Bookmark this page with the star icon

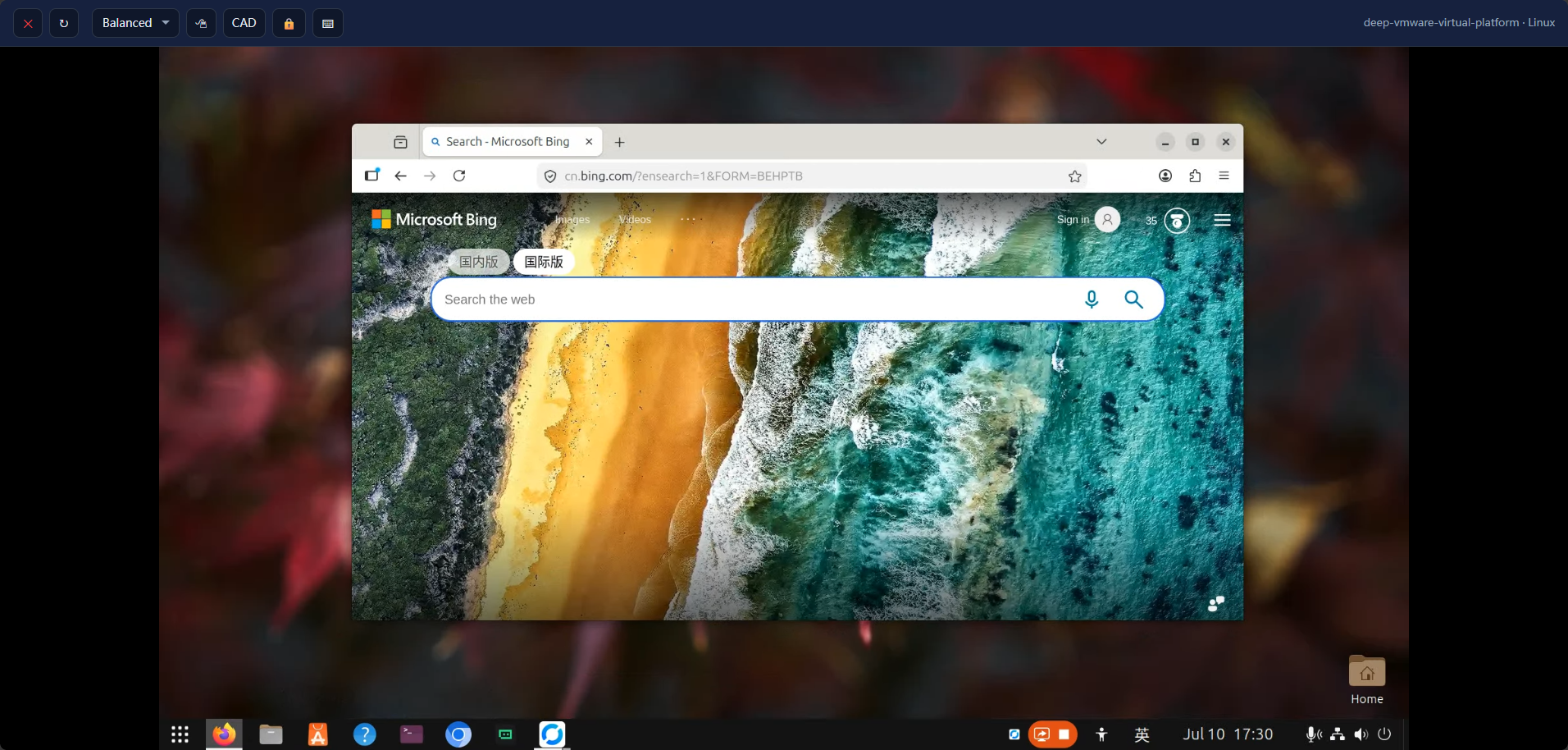(1075, 176)
